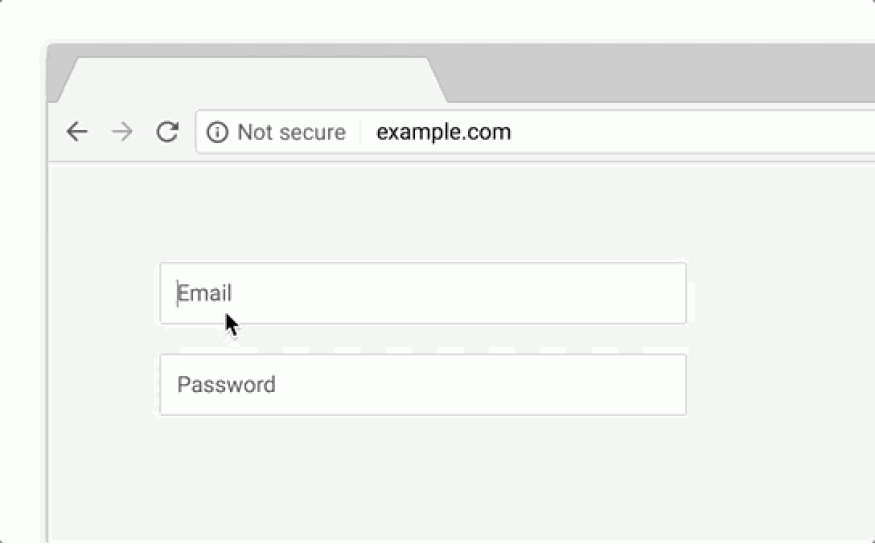Go back with the left arrow
Image resolution: width=875 pixels, height=544 pixels.
[77, 132]
